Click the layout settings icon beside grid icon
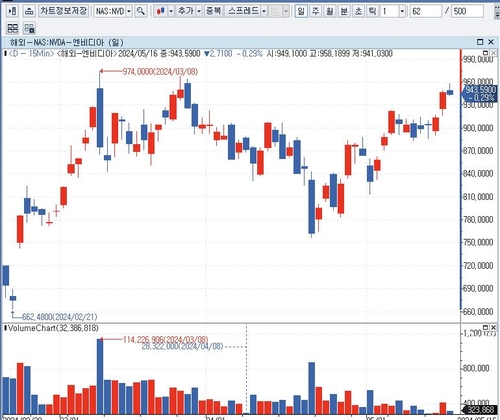This screenshot has height=420, width=500. tap(29, 28)
